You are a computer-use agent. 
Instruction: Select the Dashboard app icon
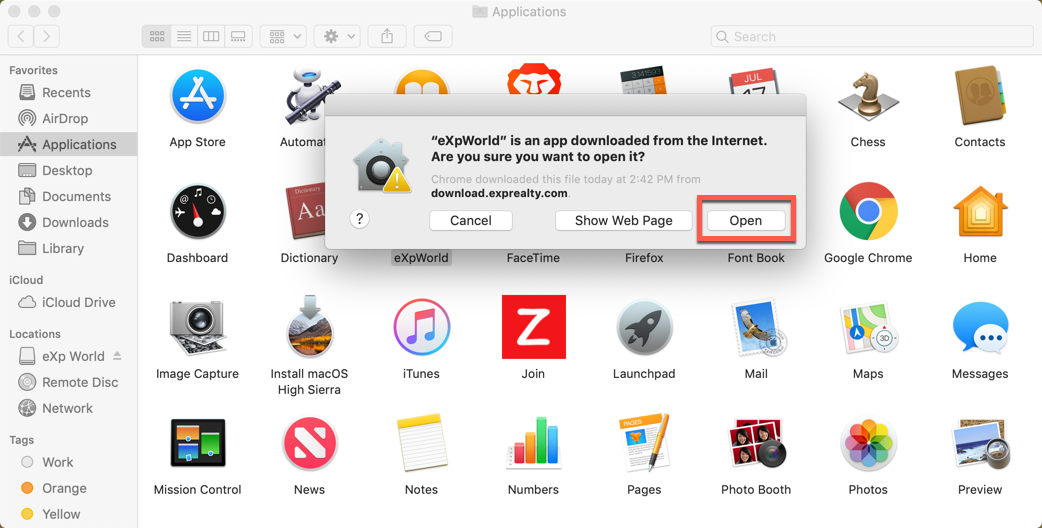pos(197,212)
